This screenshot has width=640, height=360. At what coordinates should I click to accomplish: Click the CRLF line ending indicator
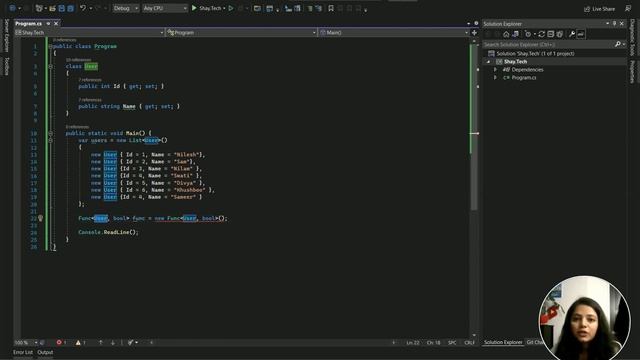click(470, 342)
